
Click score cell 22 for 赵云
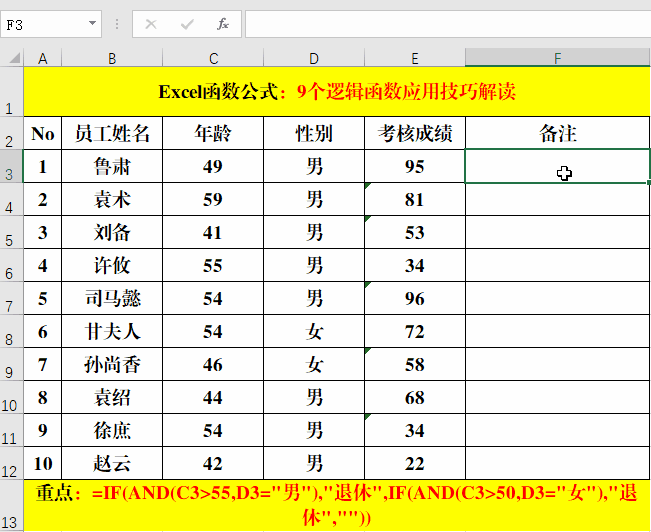coord(415,463)
